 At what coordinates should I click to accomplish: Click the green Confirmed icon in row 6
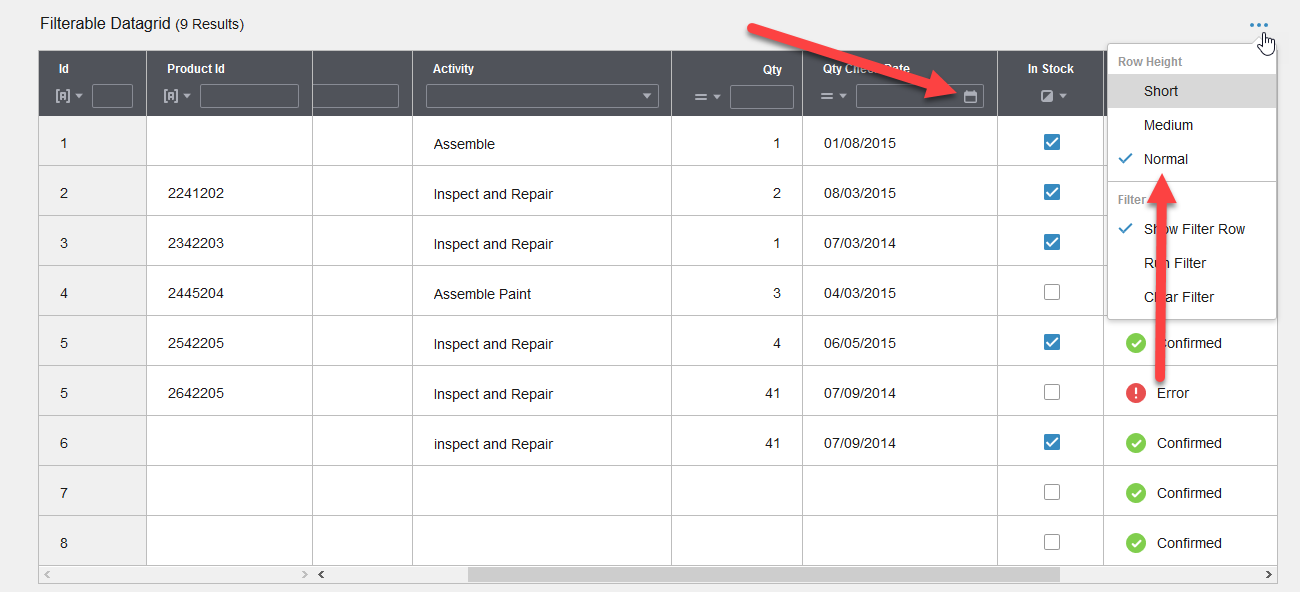tap(1136, 443)
